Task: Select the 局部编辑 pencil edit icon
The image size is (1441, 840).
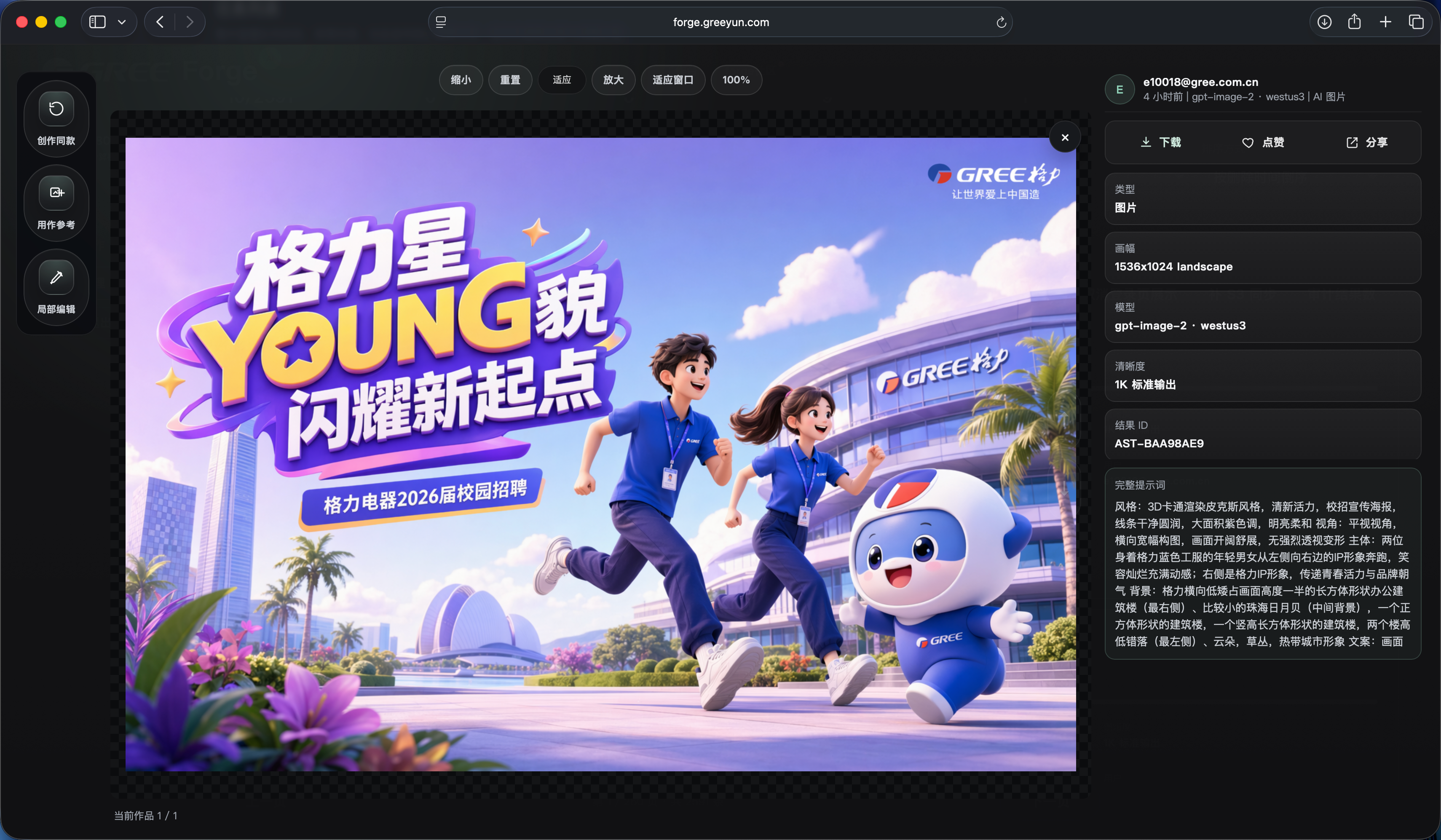Action: click(56, 277)
